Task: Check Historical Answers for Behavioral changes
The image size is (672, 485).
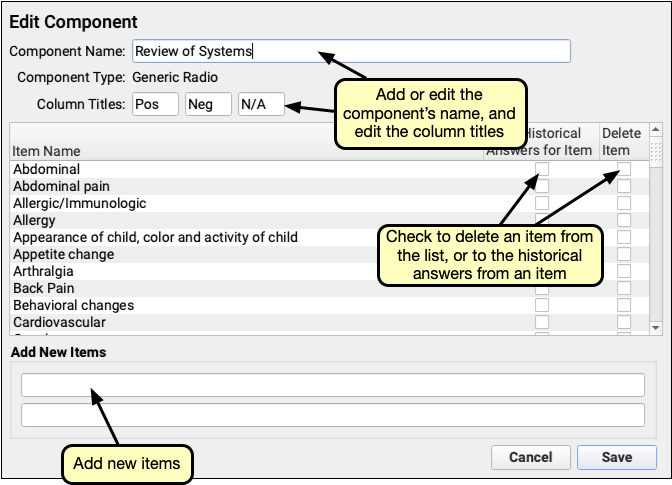Action: (542, 305)
